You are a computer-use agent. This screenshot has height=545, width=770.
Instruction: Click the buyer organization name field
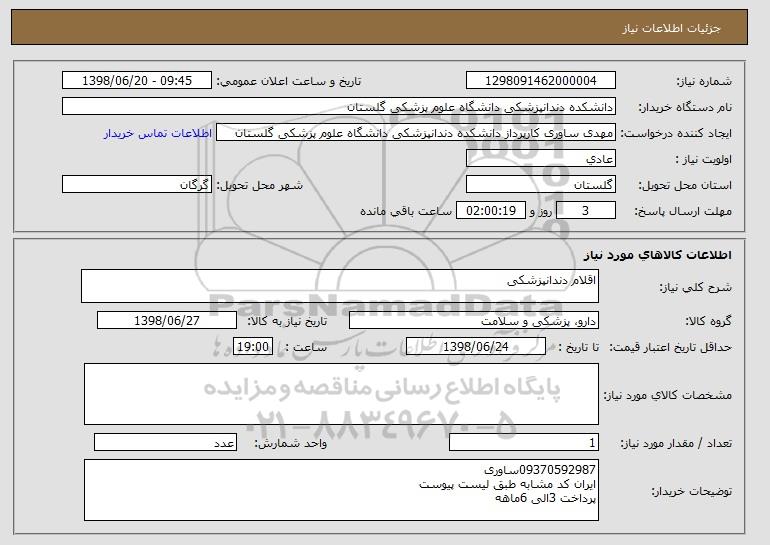pyautogui.click(x=339, y=107)
